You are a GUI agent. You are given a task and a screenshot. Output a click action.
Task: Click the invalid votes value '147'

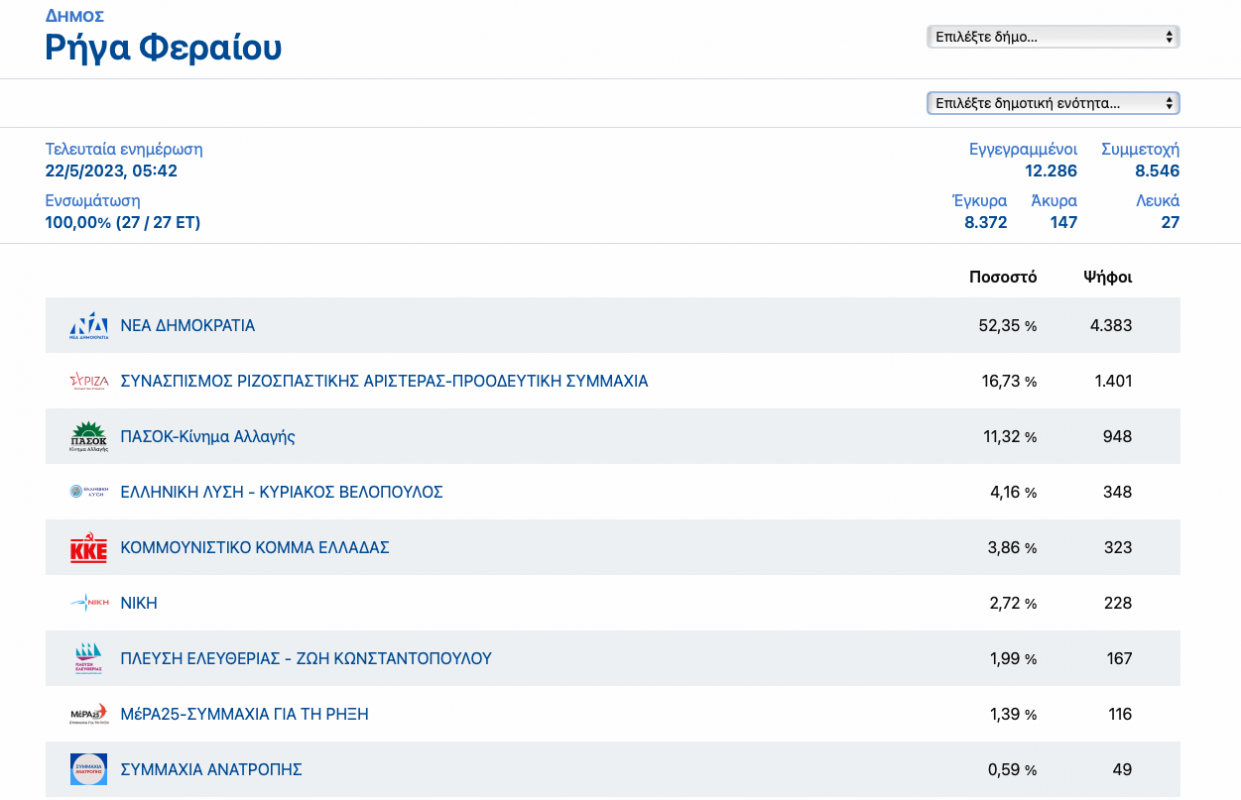click(1064, 222)
